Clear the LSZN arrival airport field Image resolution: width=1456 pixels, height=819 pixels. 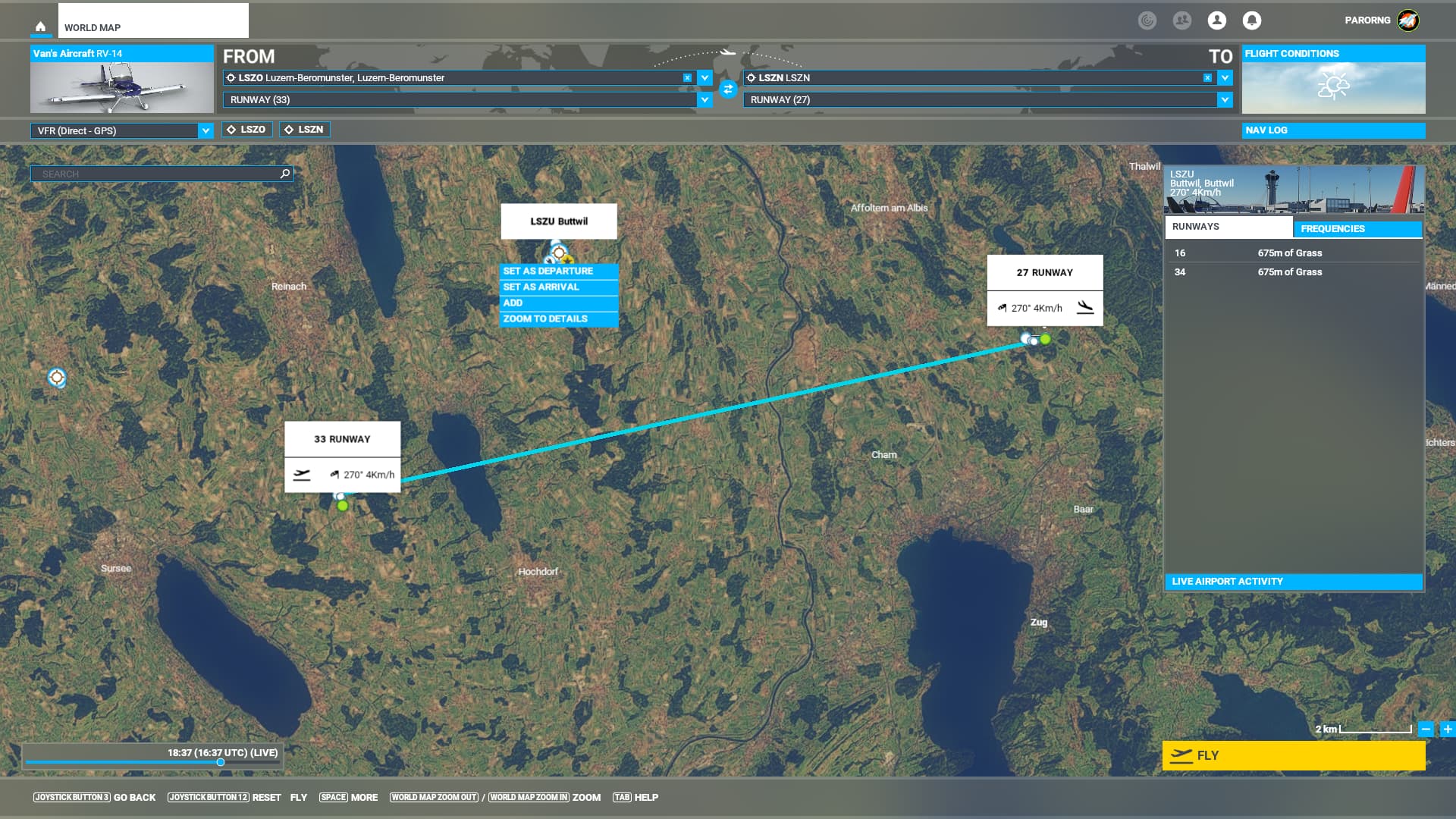pos(1207,78)
